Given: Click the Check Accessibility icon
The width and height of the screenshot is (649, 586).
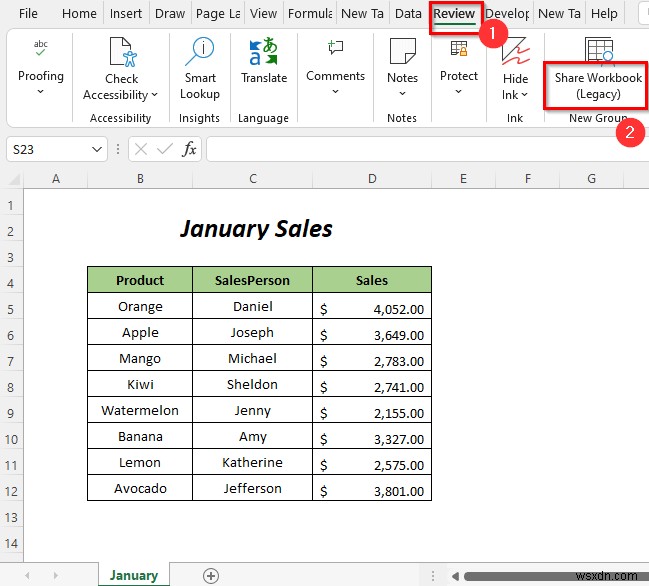Looking at the screenshot, I should [x=123, y=52].
